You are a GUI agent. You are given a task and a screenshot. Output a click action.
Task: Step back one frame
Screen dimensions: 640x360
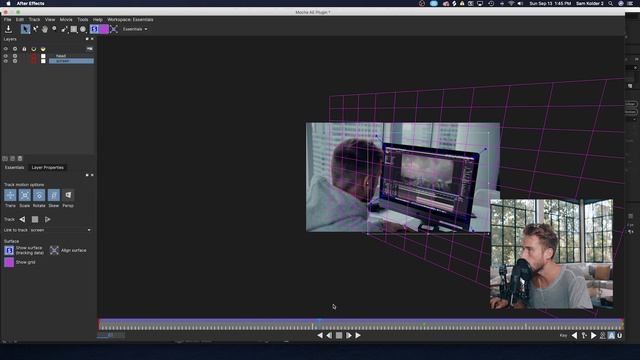[329, 336]
